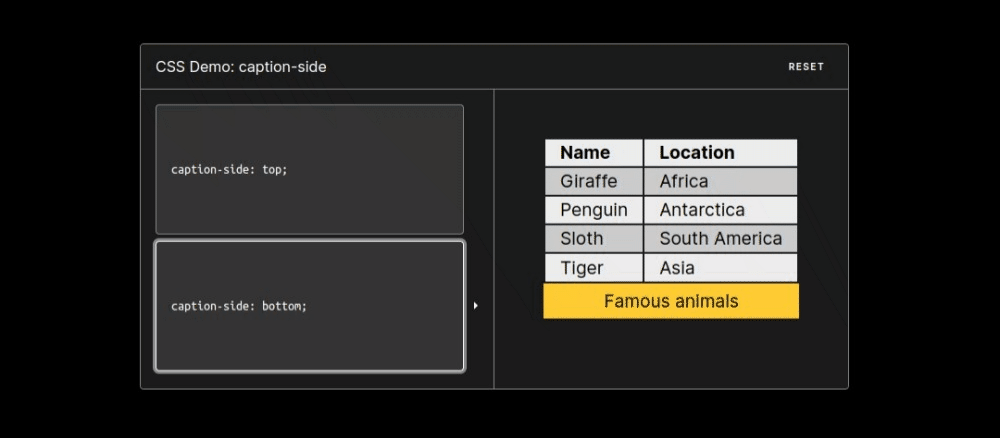Click the Name column header

point(594,153)
